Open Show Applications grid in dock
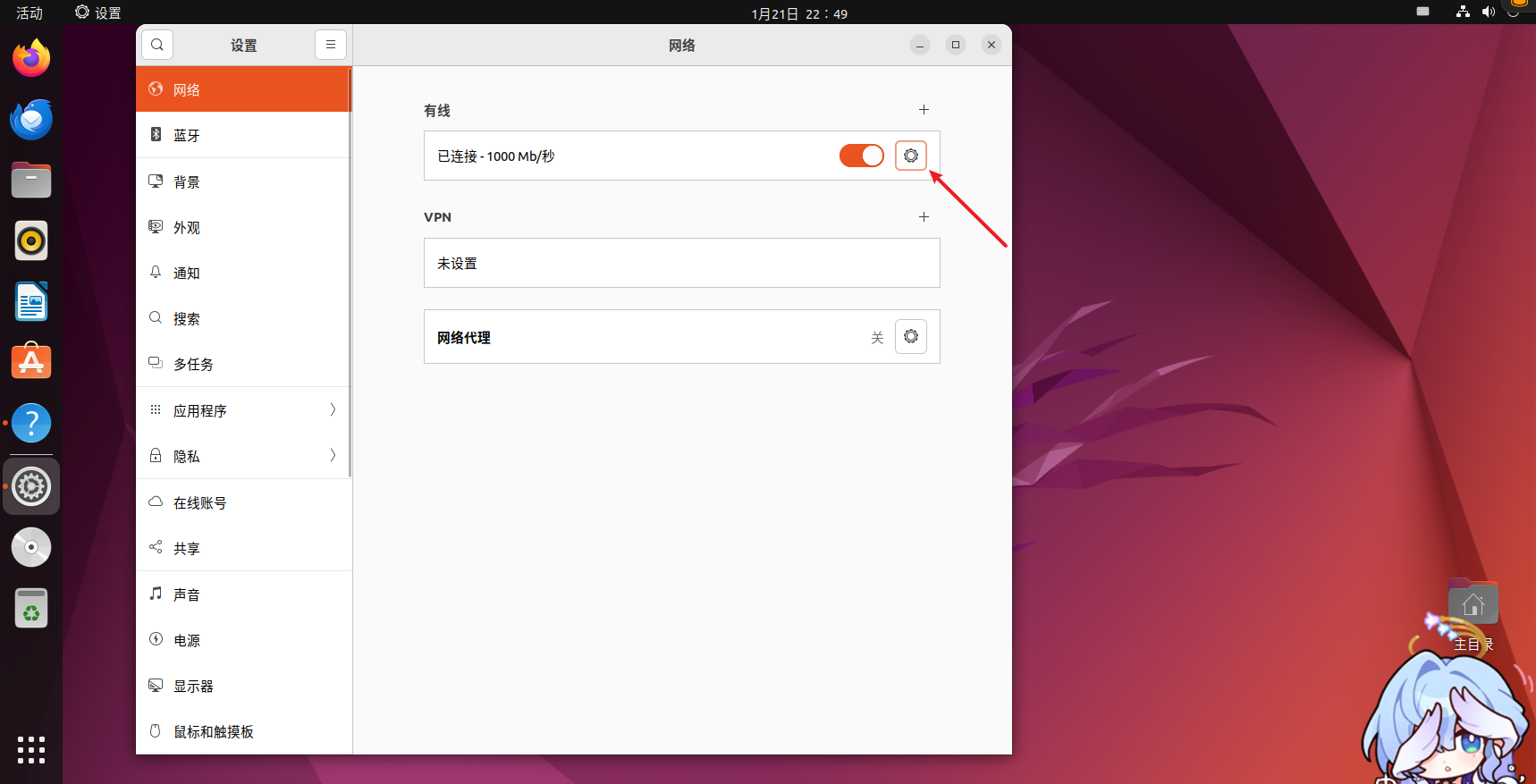 [31, 750]
